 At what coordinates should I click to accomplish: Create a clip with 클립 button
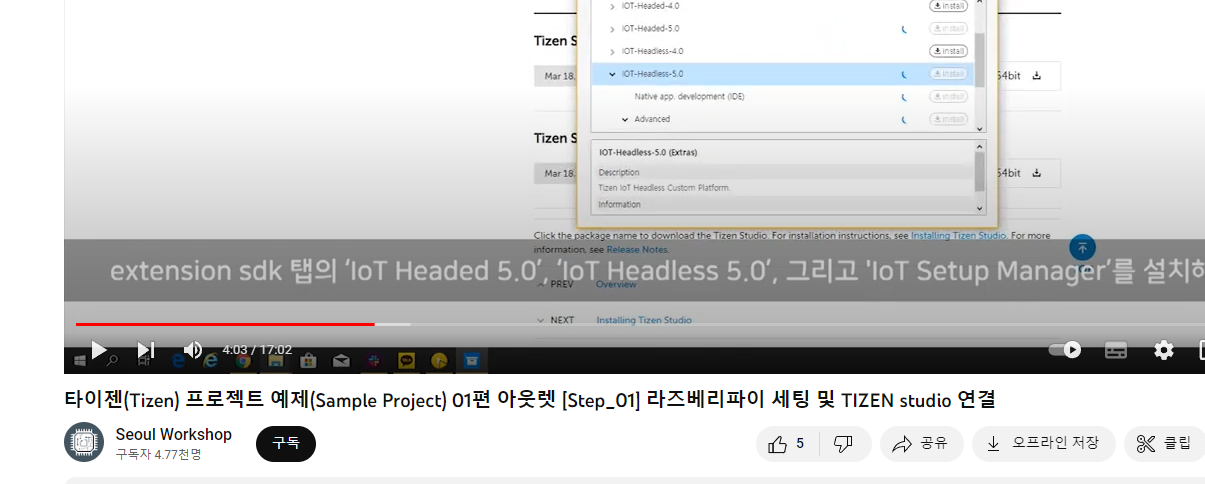pyautogui.click(x=1165, y=444)
